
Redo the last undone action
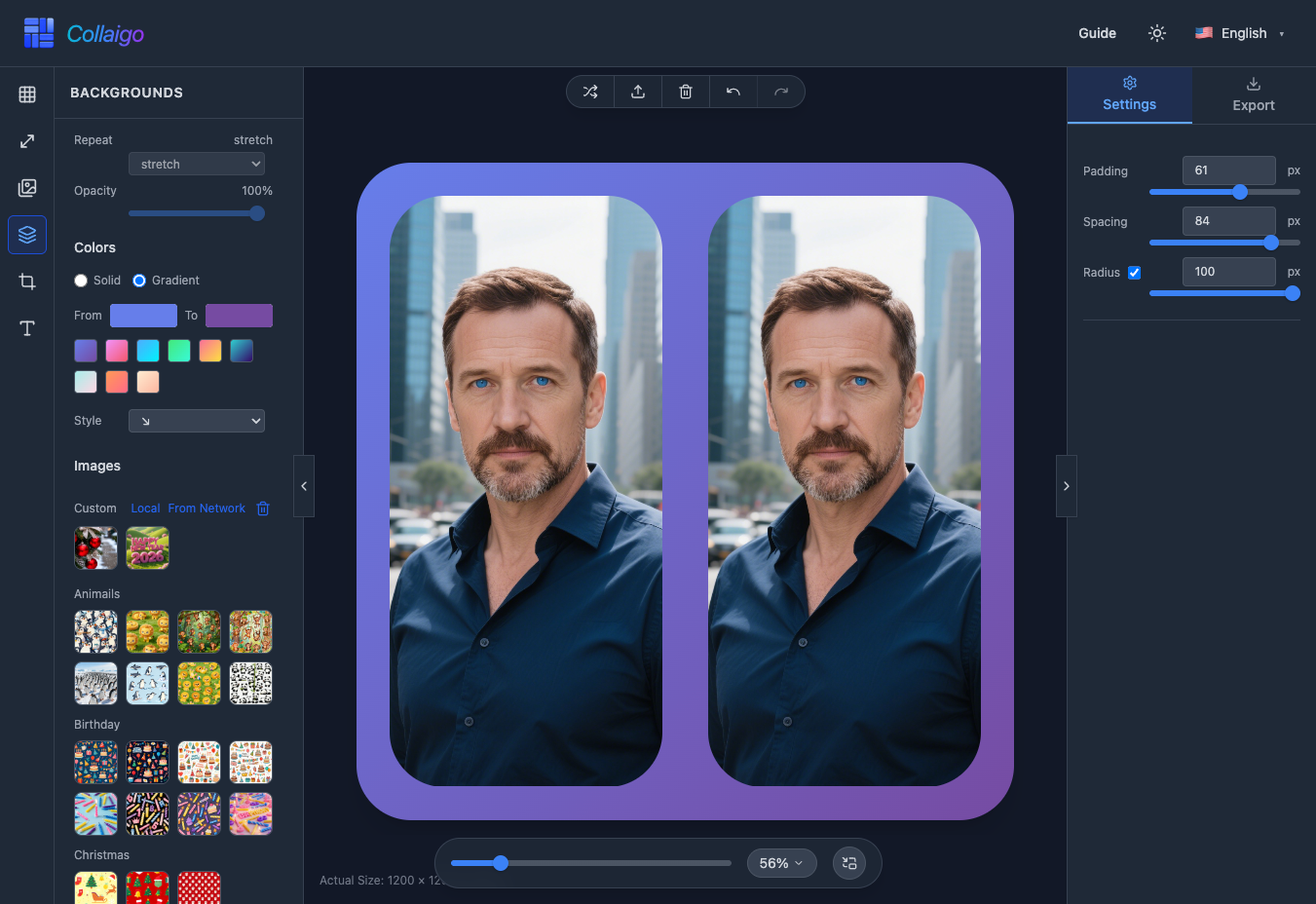(x=781, y=92)
